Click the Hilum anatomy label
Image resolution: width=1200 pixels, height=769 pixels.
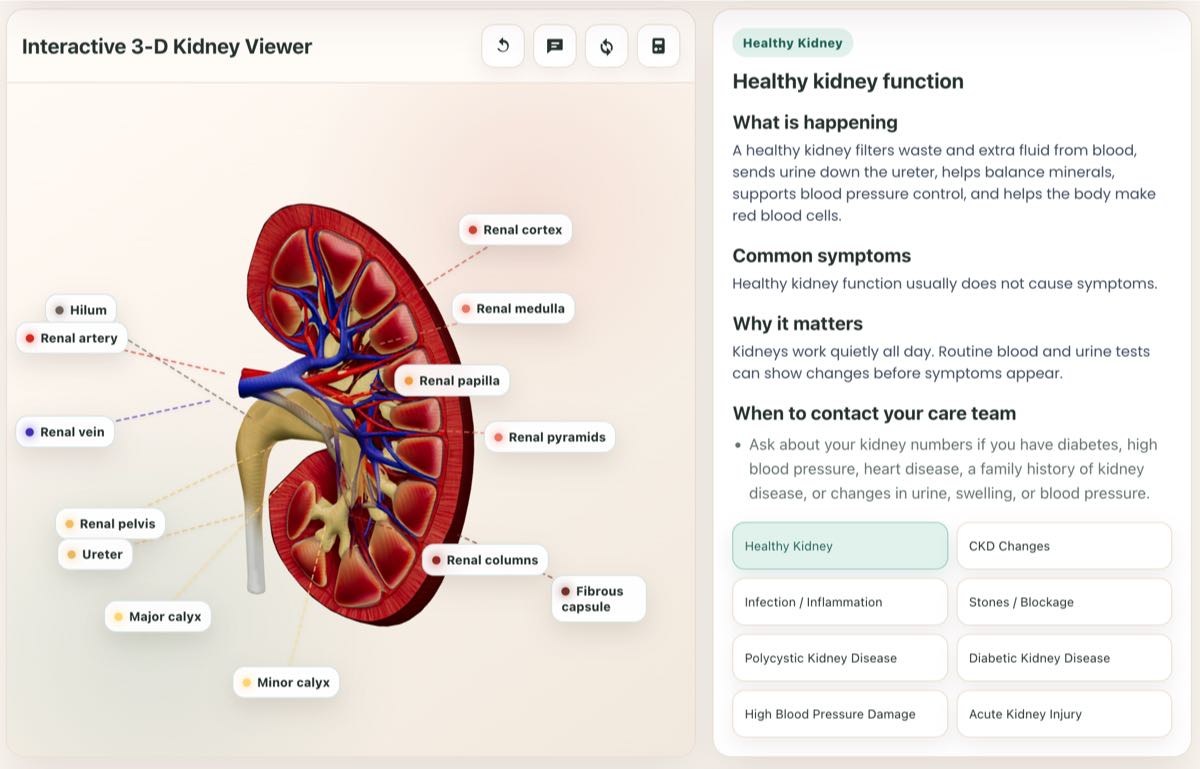click(x=81, y=310)
